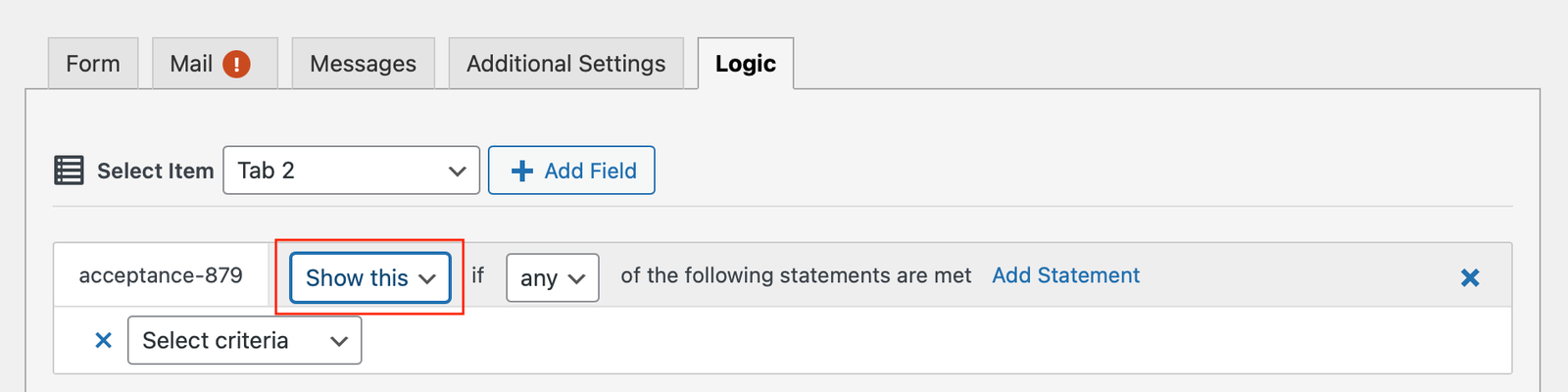Click the 'if' text between dropdowns
1568x392 pixels.
click(477, 275)
